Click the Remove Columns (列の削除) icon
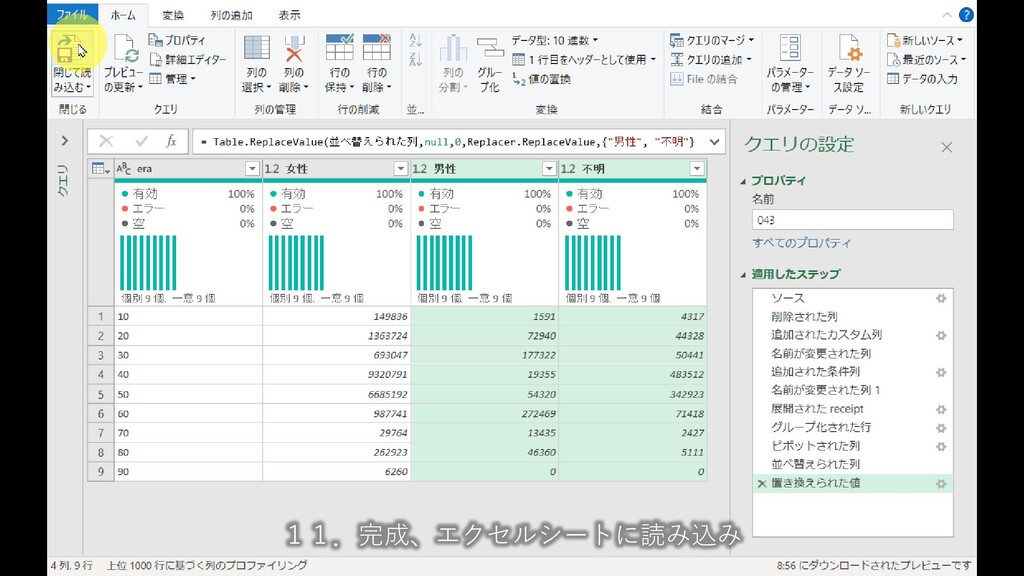Viewport: 1024px width, 576px height. pyautogui.click(x=293, y=50)
